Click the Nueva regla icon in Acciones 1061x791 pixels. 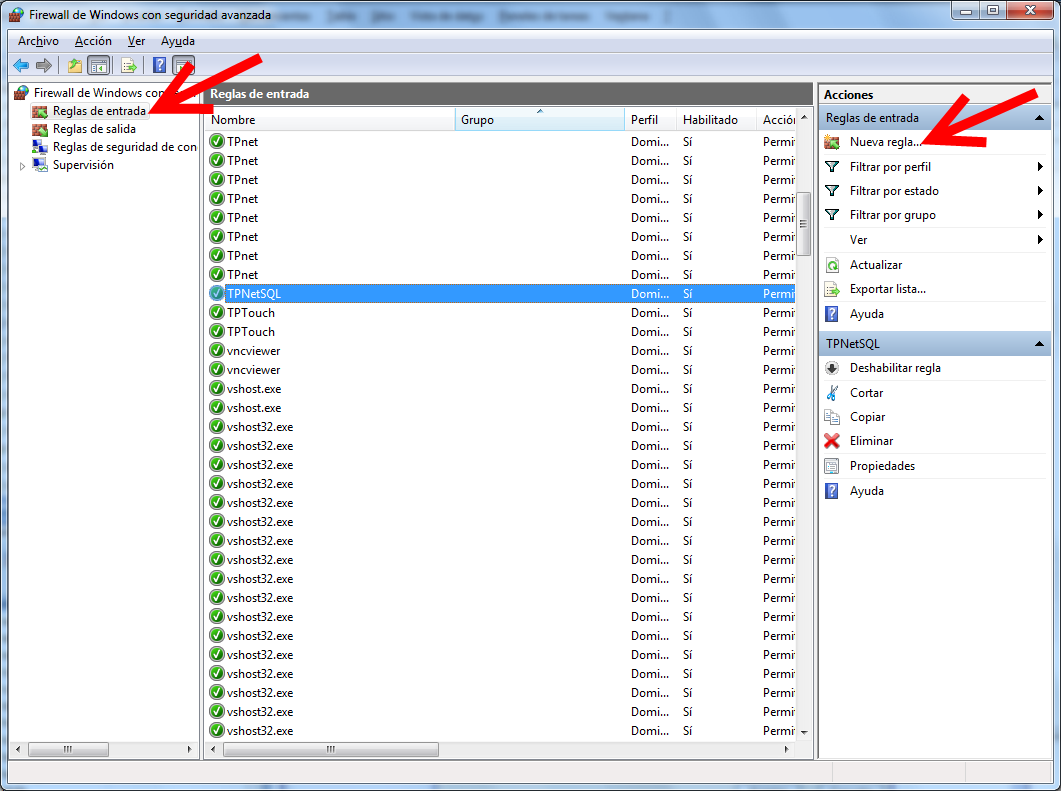(x=832, y=142)
